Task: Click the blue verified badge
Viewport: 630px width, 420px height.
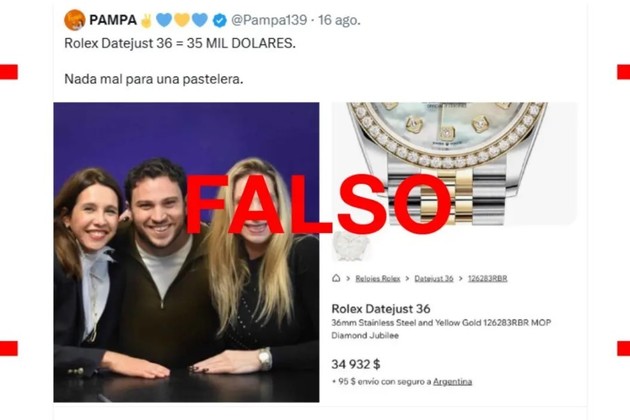Action: pos(219,20)
